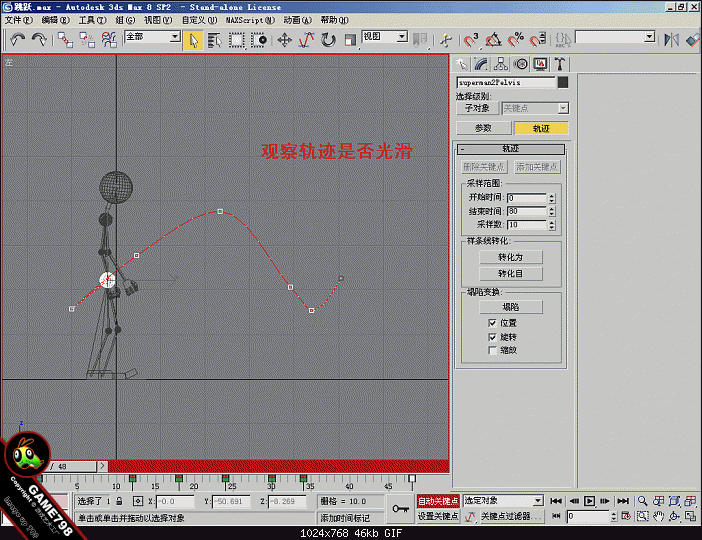Toggle the selection lock padlock icon

click(x=119, y=501)
